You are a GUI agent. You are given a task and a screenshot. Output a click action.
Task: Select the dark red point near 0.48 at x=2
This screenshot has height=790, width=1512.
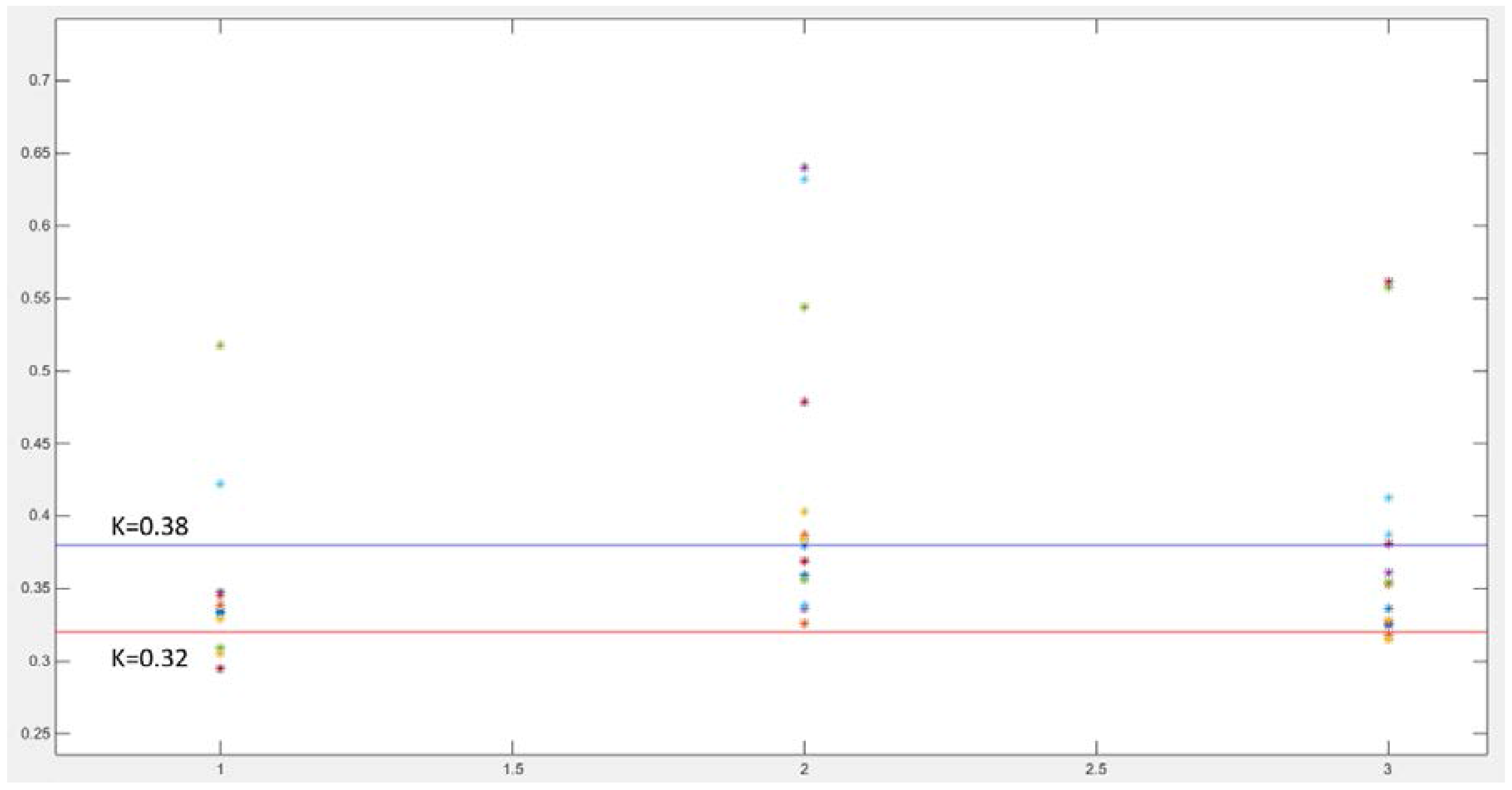tap(805, 402)
